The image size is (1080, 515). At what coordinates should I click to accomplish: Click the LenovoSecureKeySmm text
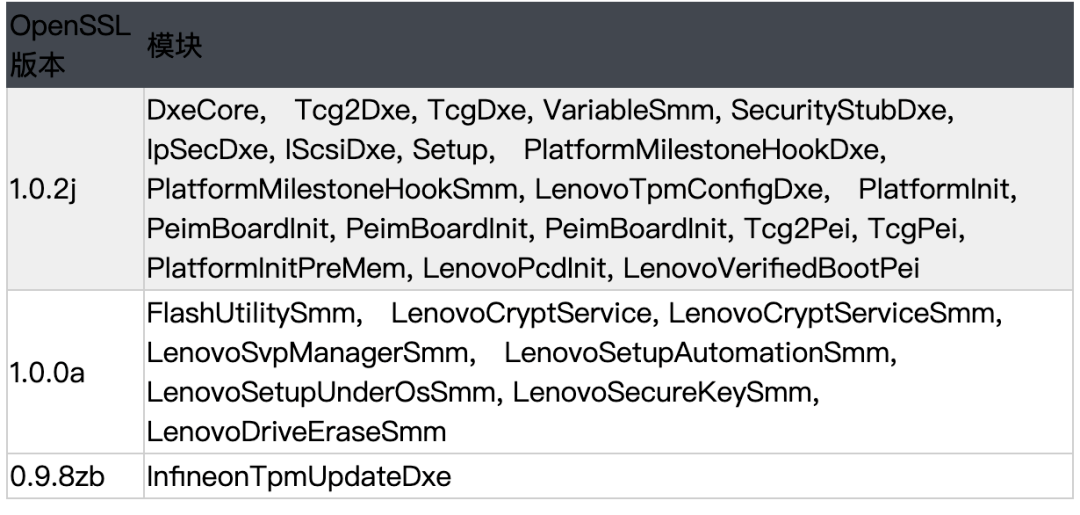[x=662, y=392]
